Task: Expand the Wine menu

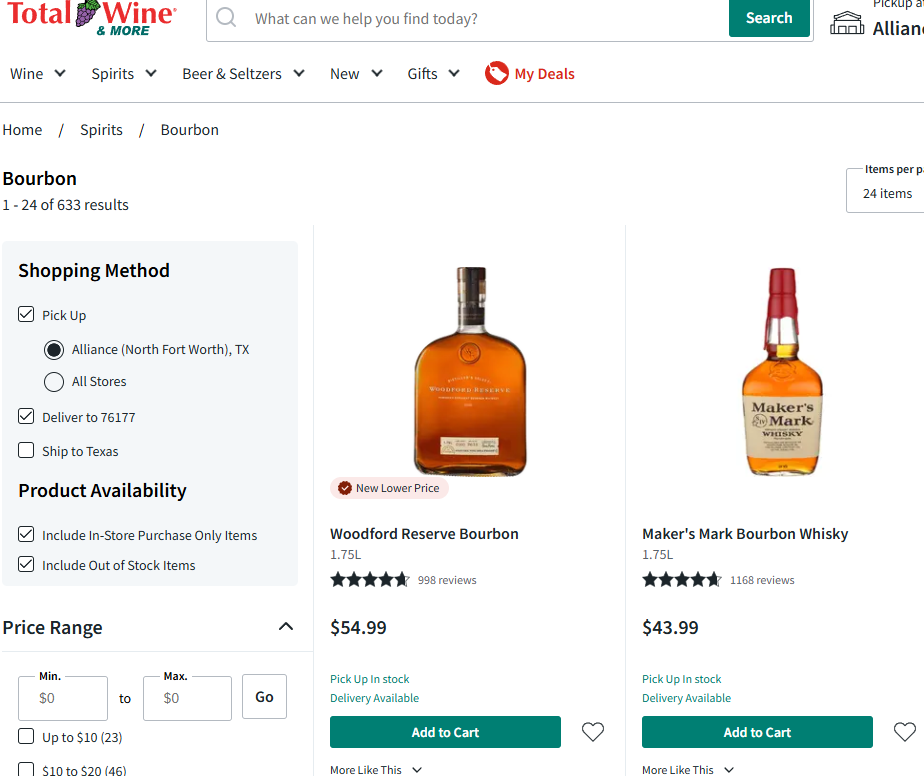Action: (38, 74)
